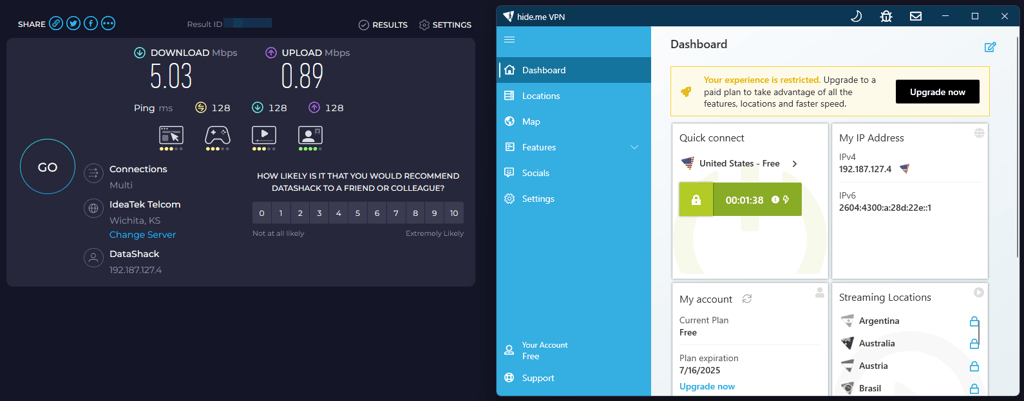Screen dimensions: 1024x401
Task: Click the web browsing rating icon
Action: point(172,138)
